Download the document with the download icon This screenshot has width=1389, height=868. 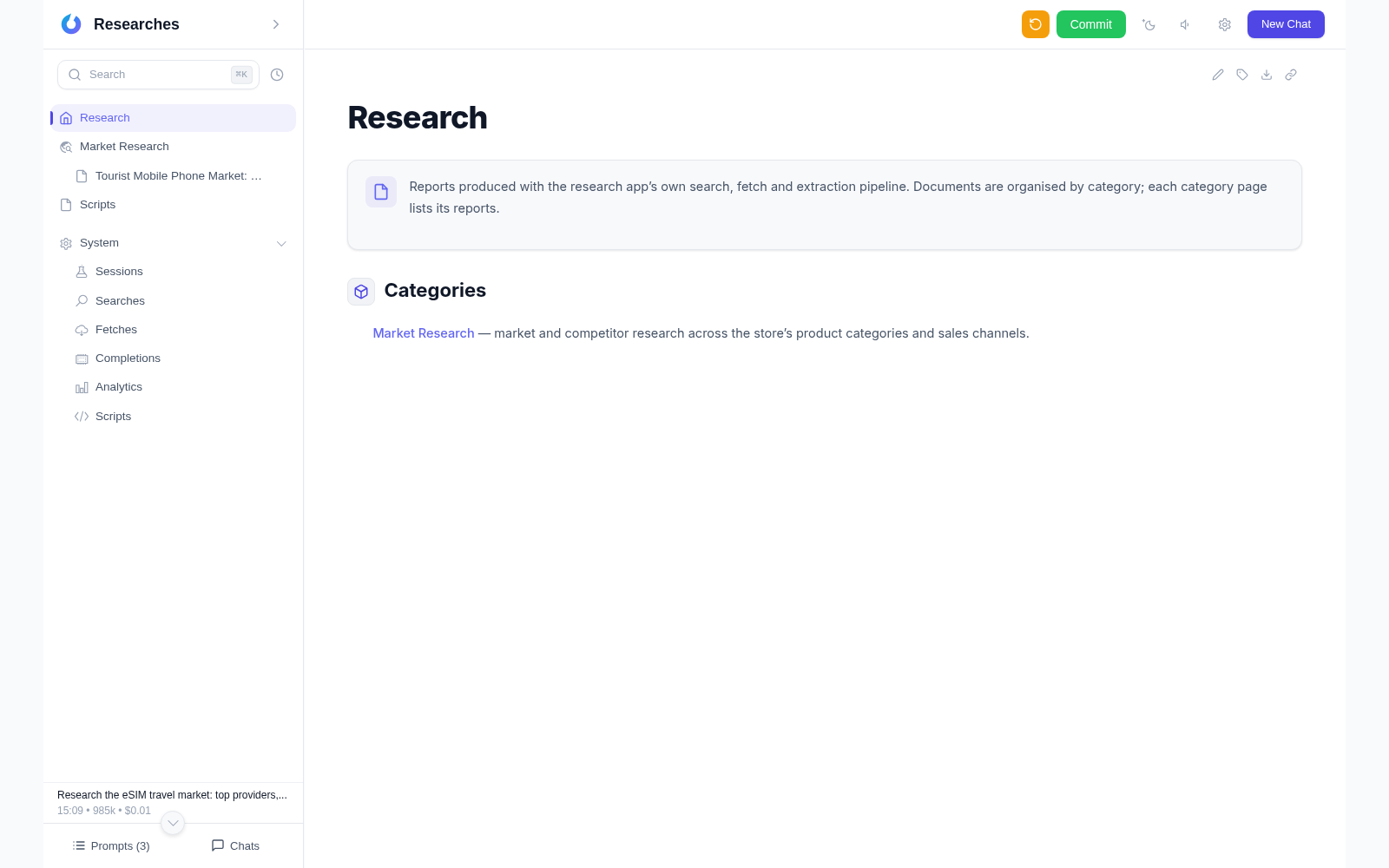(x=1267, y=75)
